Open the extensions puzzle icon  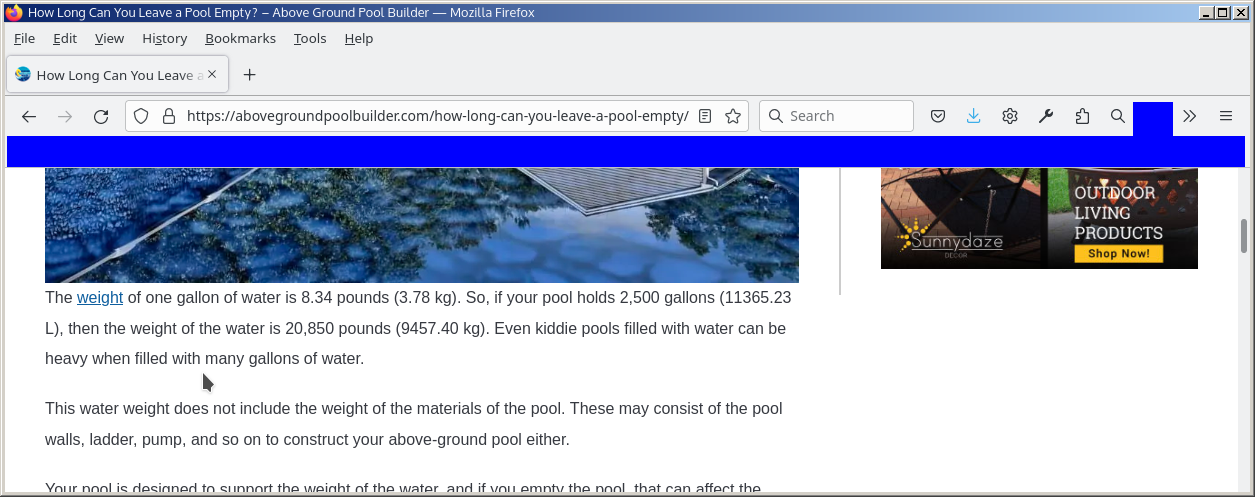(x=1082, y=116)
